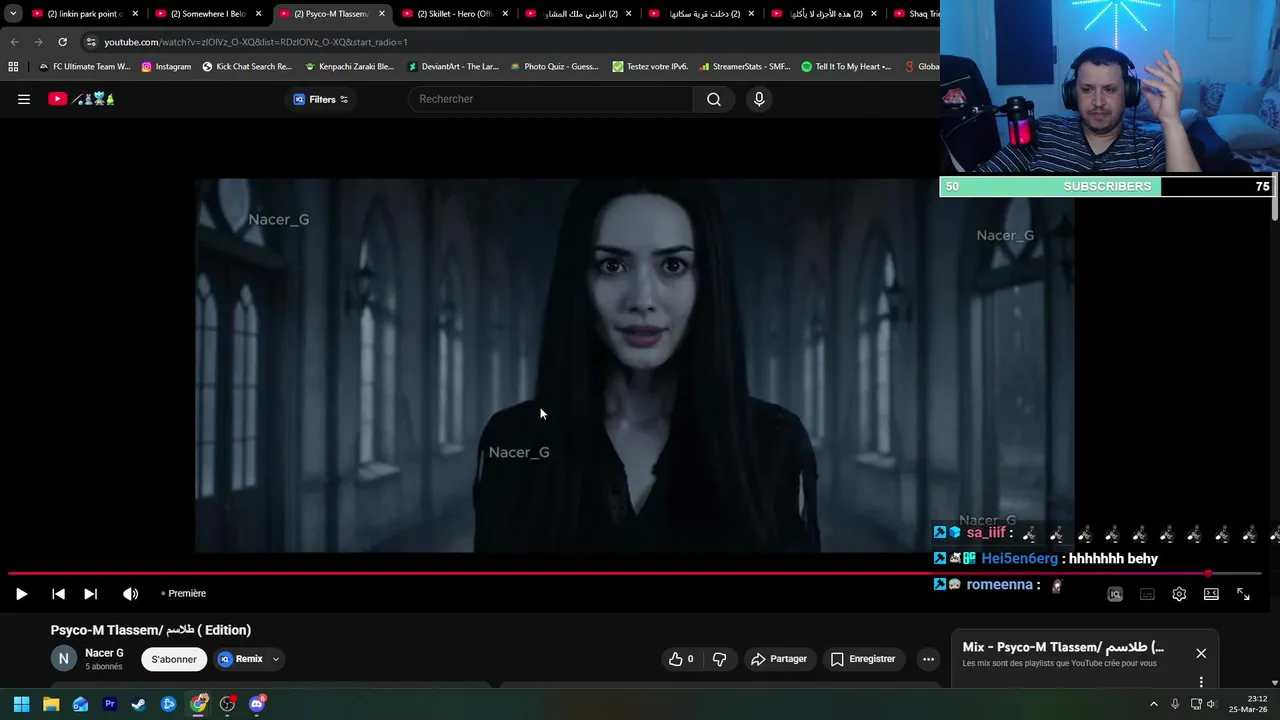View site information icon in address bar
The height and width of the screenshot is (720, 1280).
91,42
